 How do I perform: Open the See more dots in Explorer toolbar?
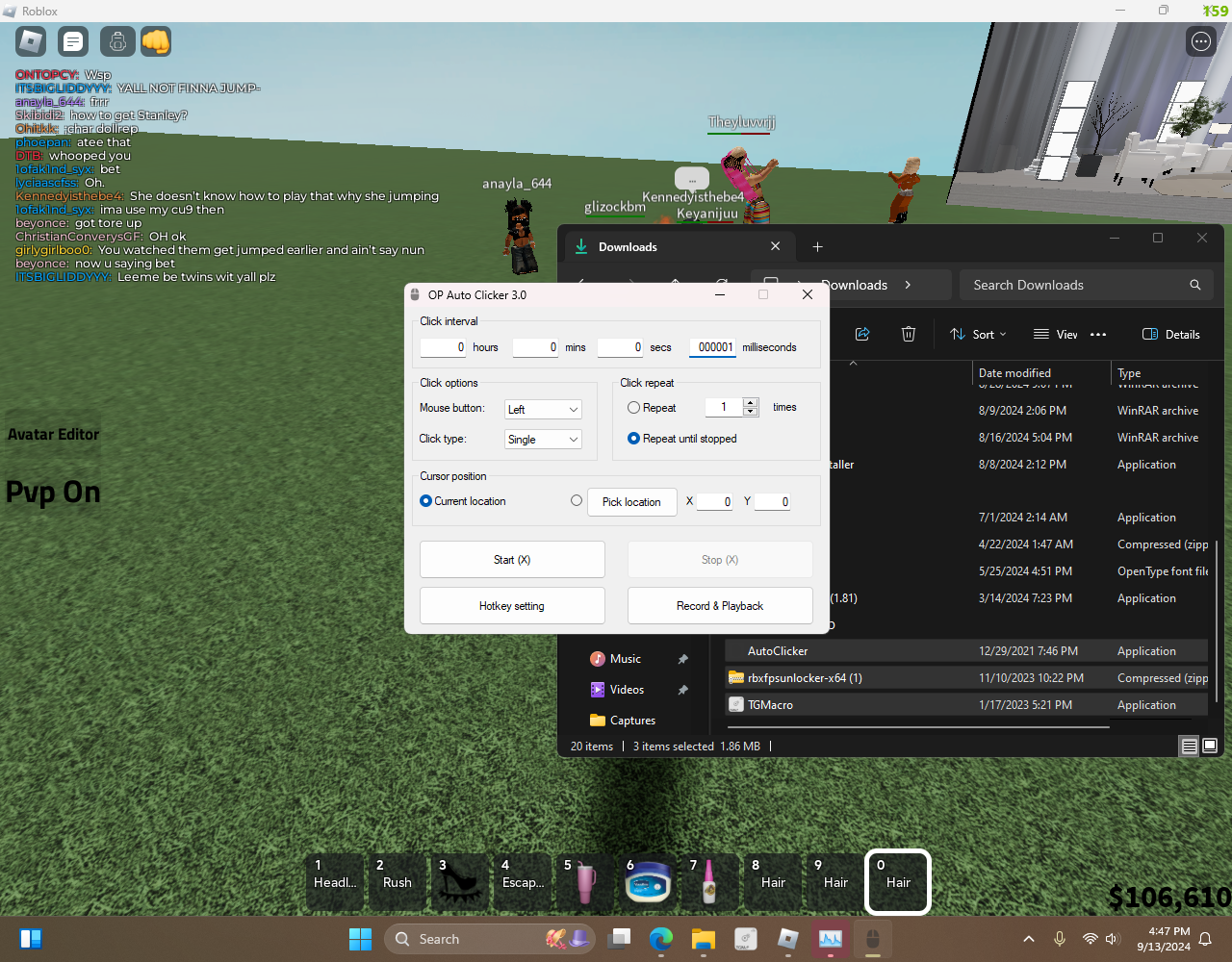click(1098, 334)
